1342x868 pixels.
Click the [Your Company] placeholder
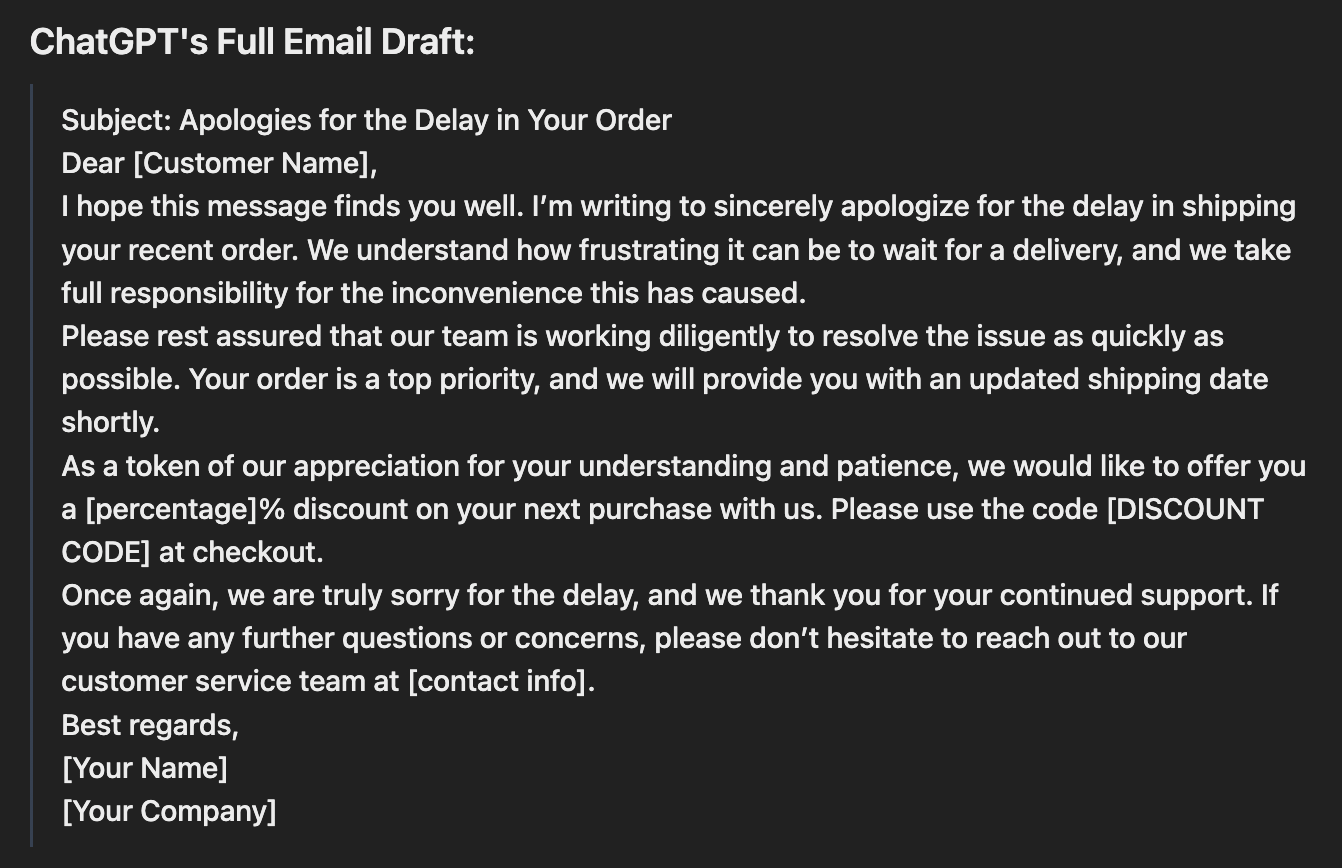tap(169, 811)
